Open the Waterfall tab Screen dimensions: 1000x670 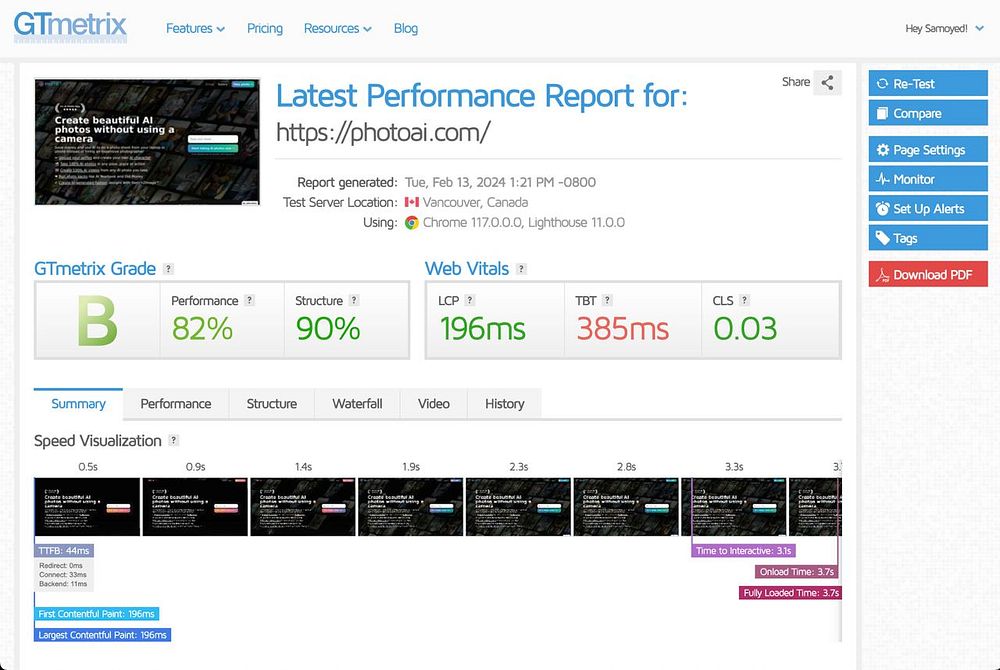tap(357, 404)
